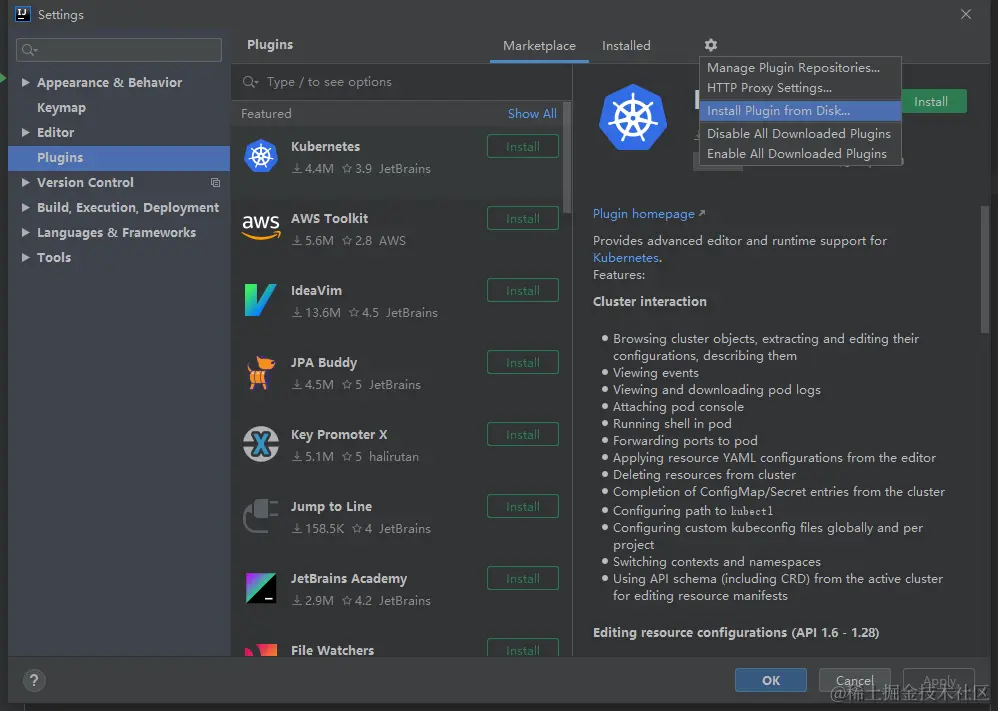Viewport: 998px width, 711px height.
Task: Choose Enable All Downloaded Plugins
Action: [800, 154]
